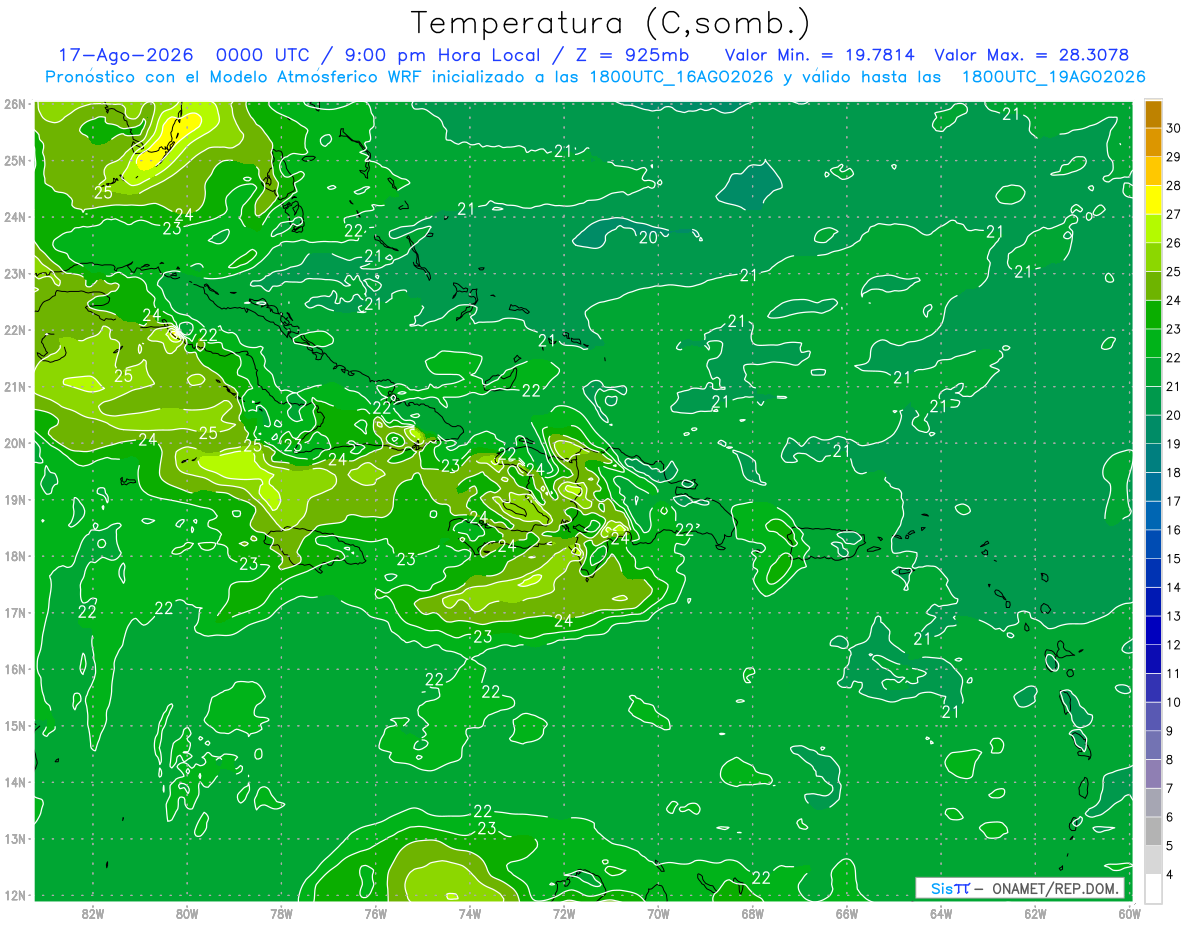Click the '68W' longitude axis label
The height and width of the screenshot is (927, 1200).
click(752, 913)
